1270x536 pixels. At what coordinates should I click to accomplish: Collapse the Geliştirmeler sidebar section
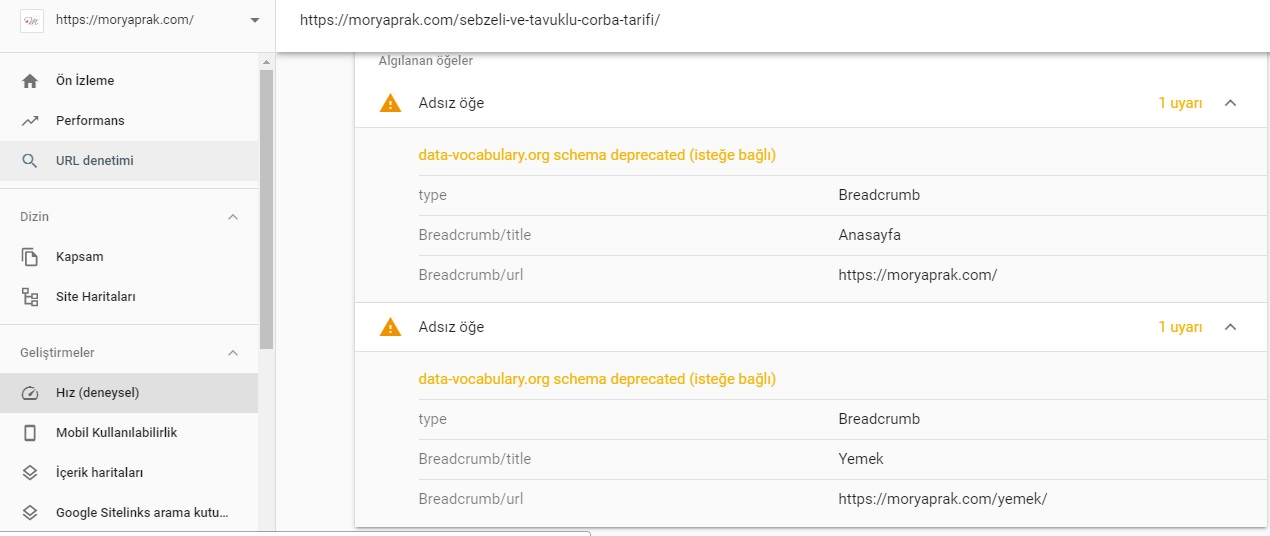pyautogui.click(x=233, y=353)
